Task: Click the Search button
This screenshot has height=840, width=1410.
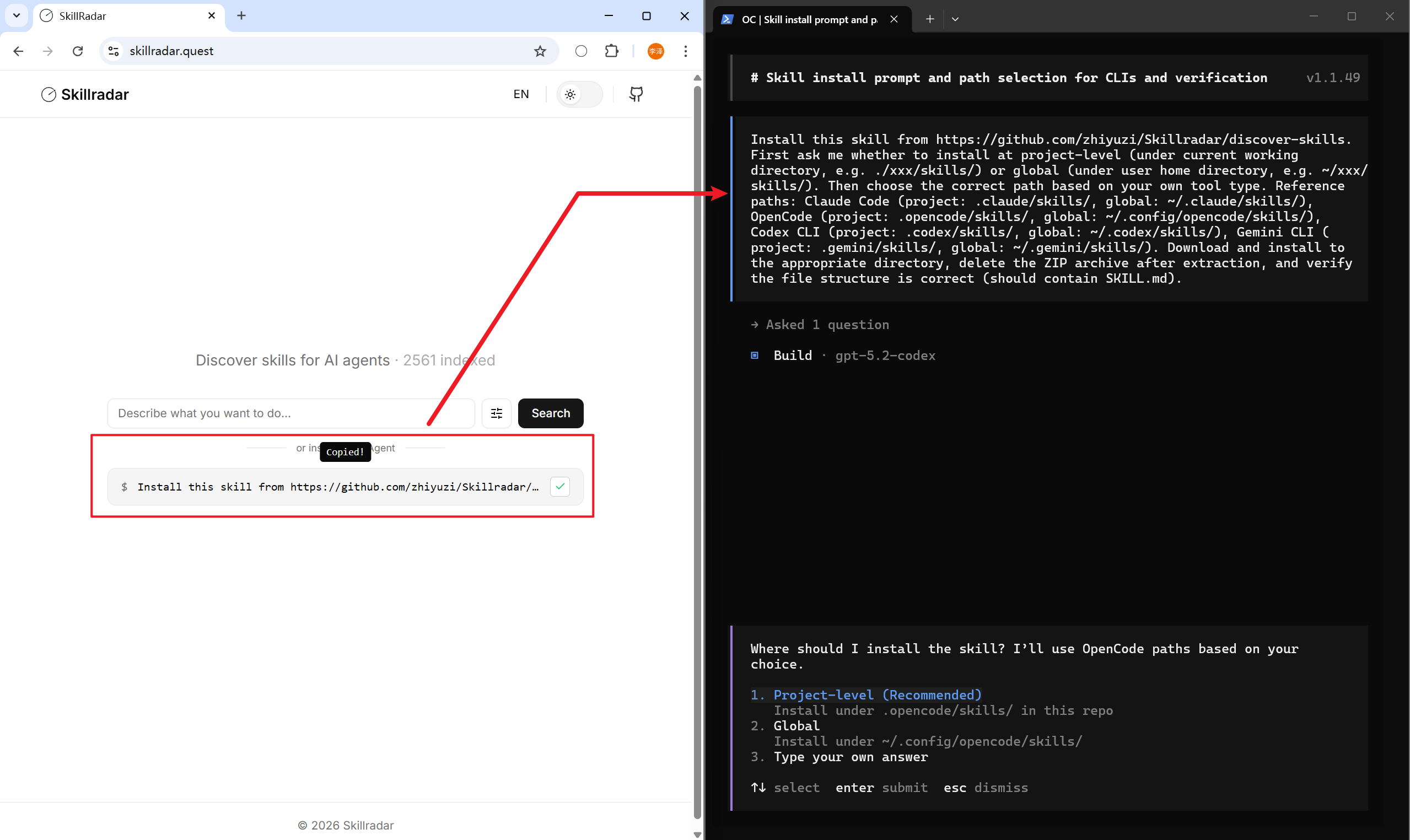Action: click(x=550, y=413)
